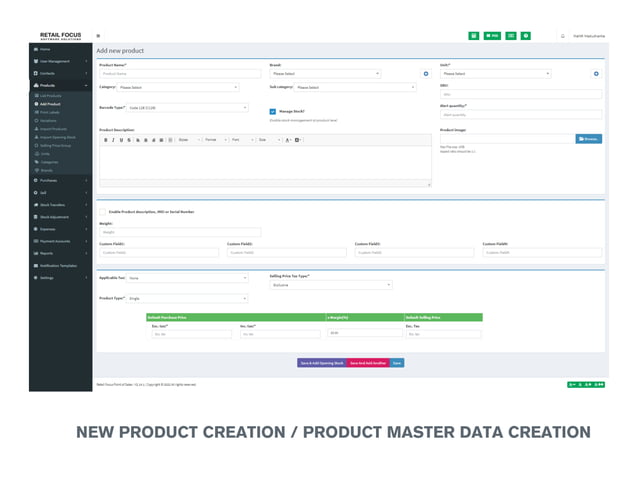Click the Purchases sidebar icon

coord(36,180)
